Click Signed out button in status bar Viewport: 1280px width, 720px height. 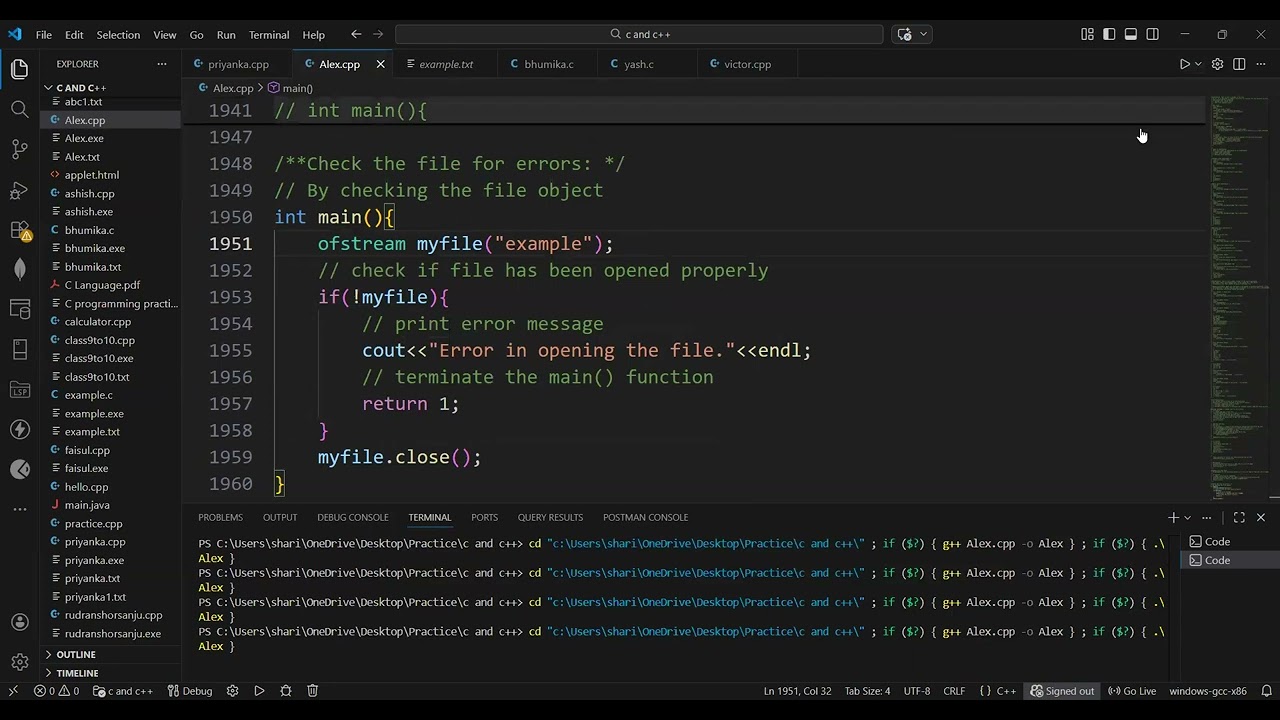[1062, 691]
